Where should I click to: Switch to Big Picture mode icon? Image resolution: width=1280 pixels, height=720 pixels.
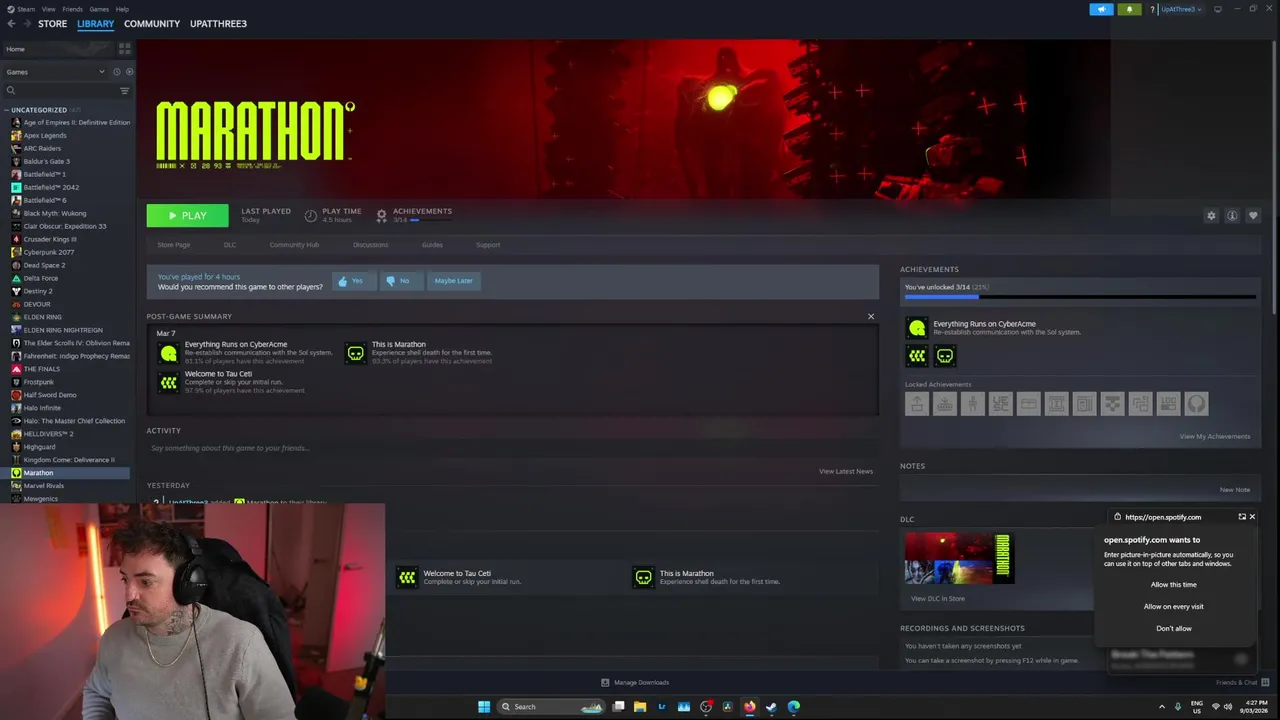[1217, 9]
